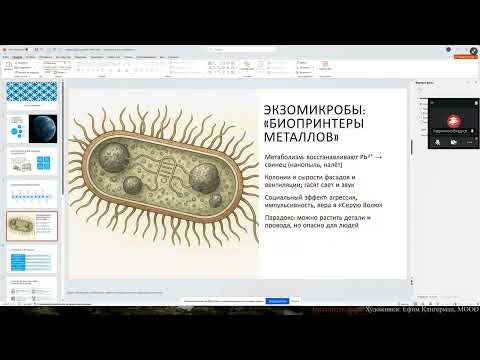
Task: Click the top-right icon of the call overlay
Action: click(x=476, y=103)
